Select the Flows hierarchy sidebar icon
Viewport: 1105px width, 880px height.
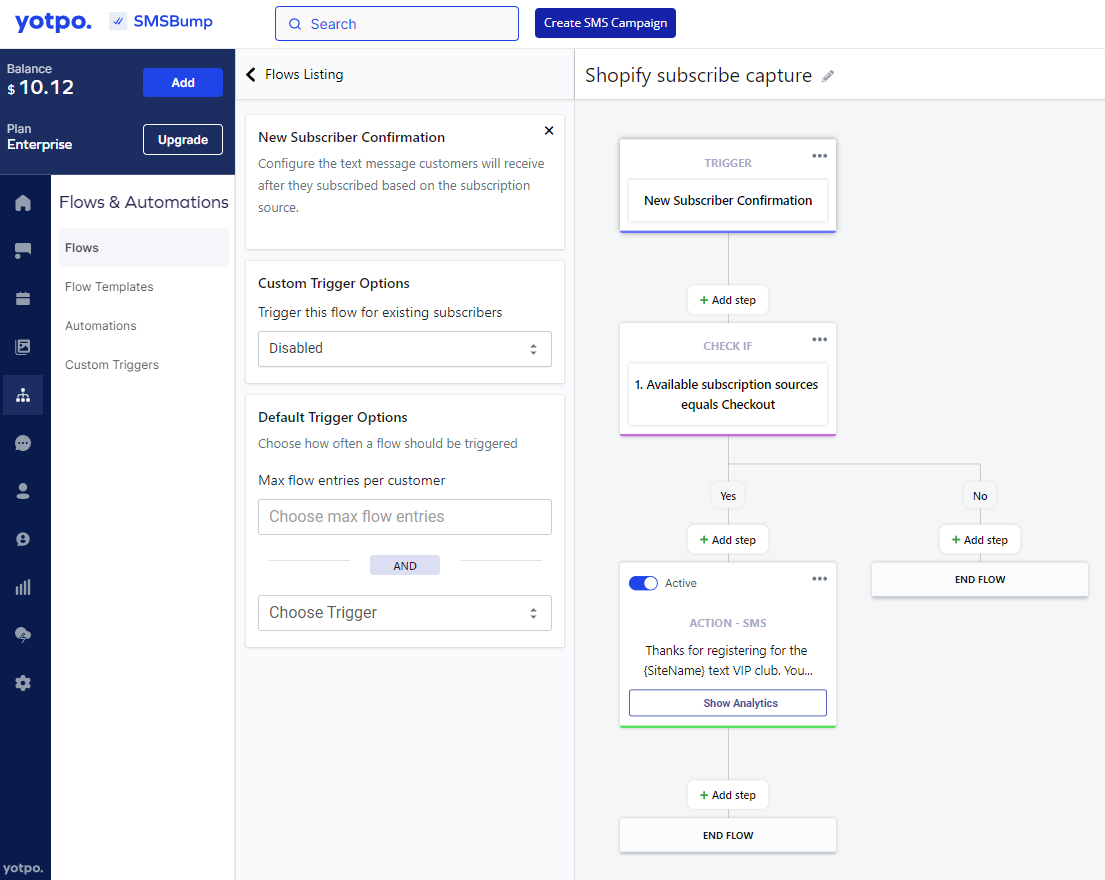click(23, 395)
